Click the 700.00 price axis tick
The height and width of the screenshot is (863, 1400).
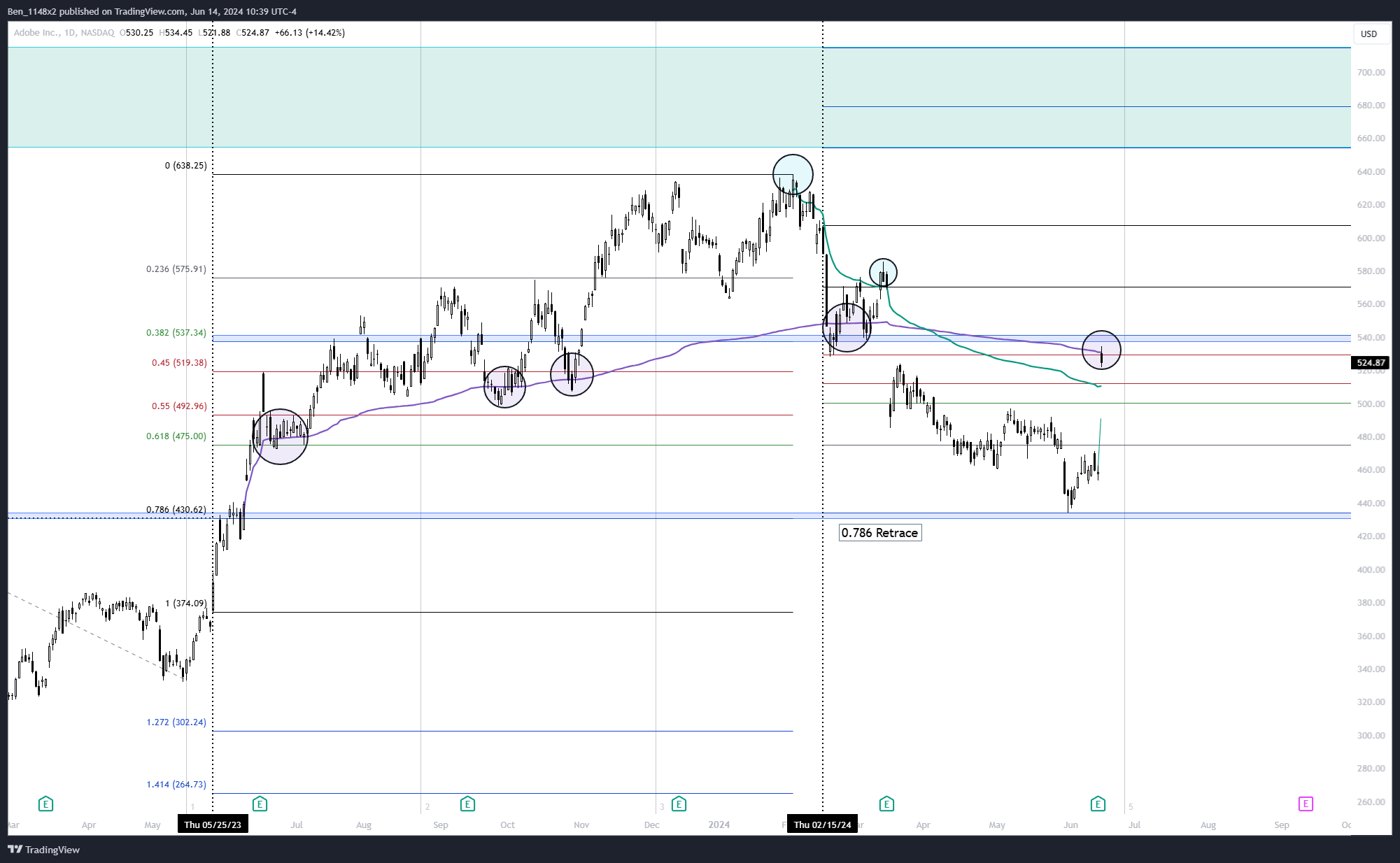1371,73
